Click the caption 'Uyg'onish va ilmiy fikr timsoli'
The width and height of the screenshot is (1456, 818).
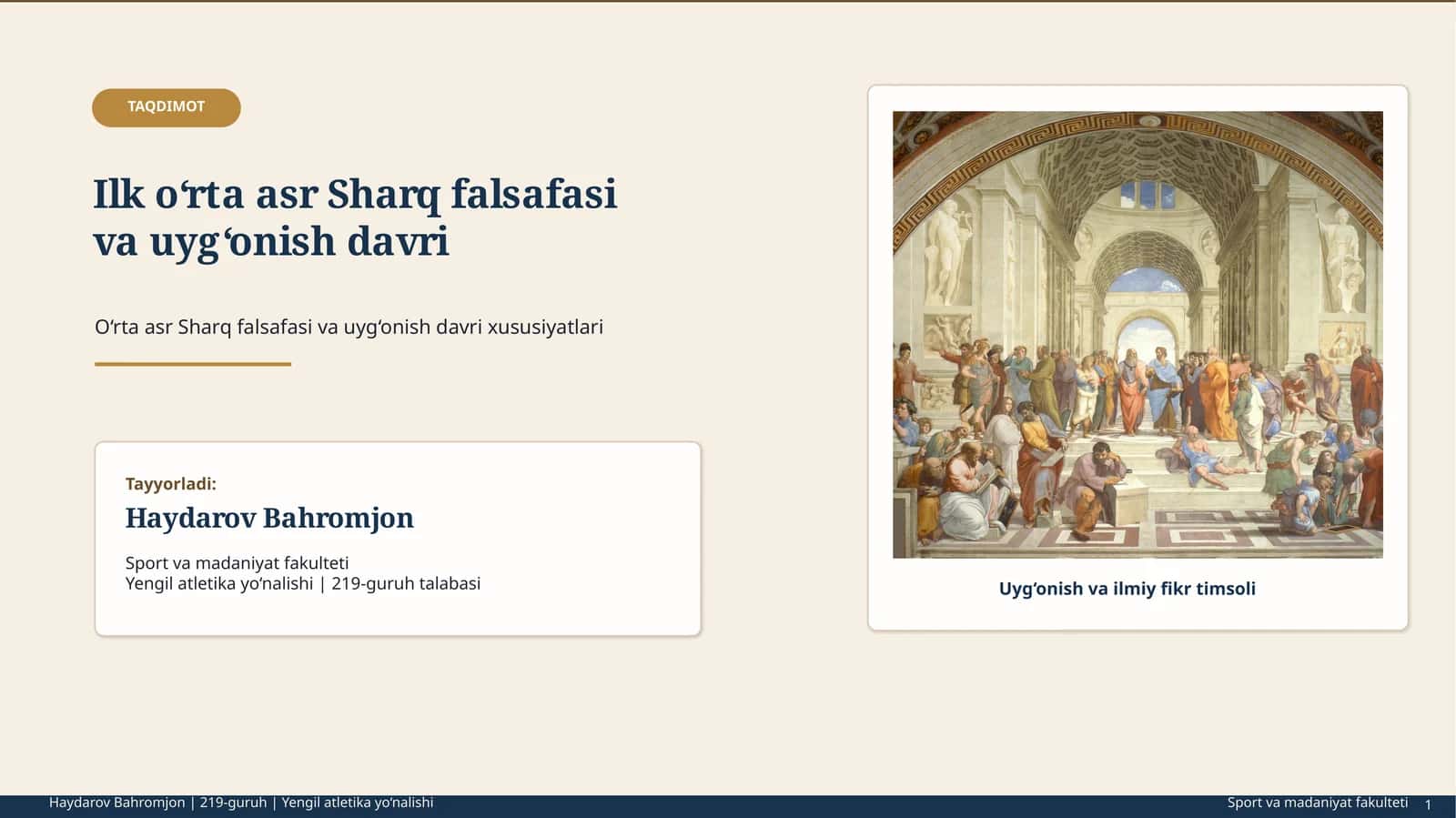1127,589
